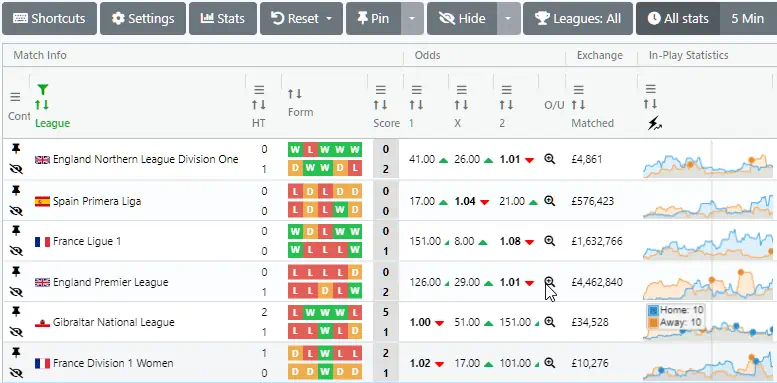Viewport: 777px width, 383px height.
Task: Open the Leagues: All filter
Action: pos(578,19)
